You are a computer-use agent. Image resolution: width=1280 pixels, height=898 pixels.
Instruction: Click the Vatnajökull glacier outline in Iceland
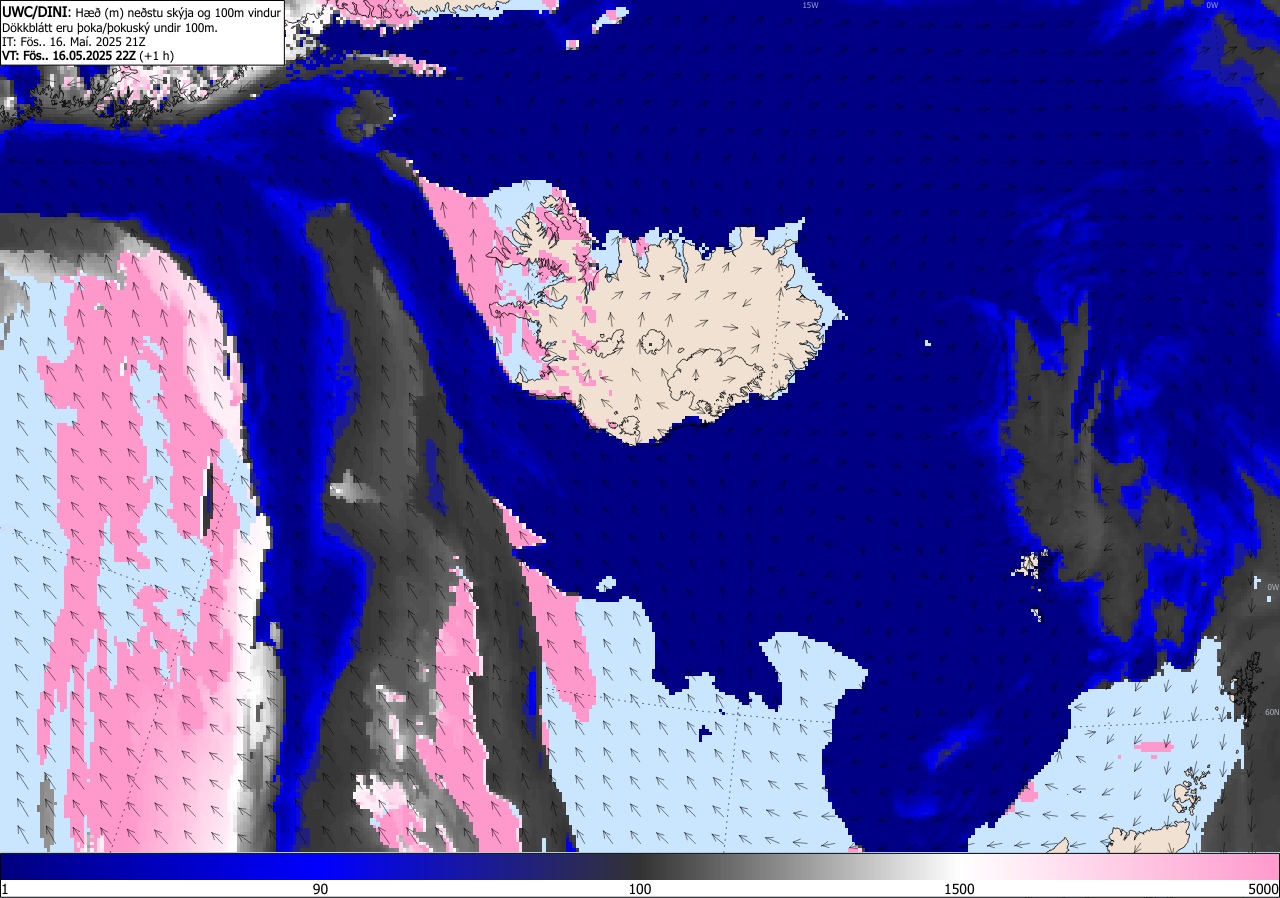(x=718, y=378)
